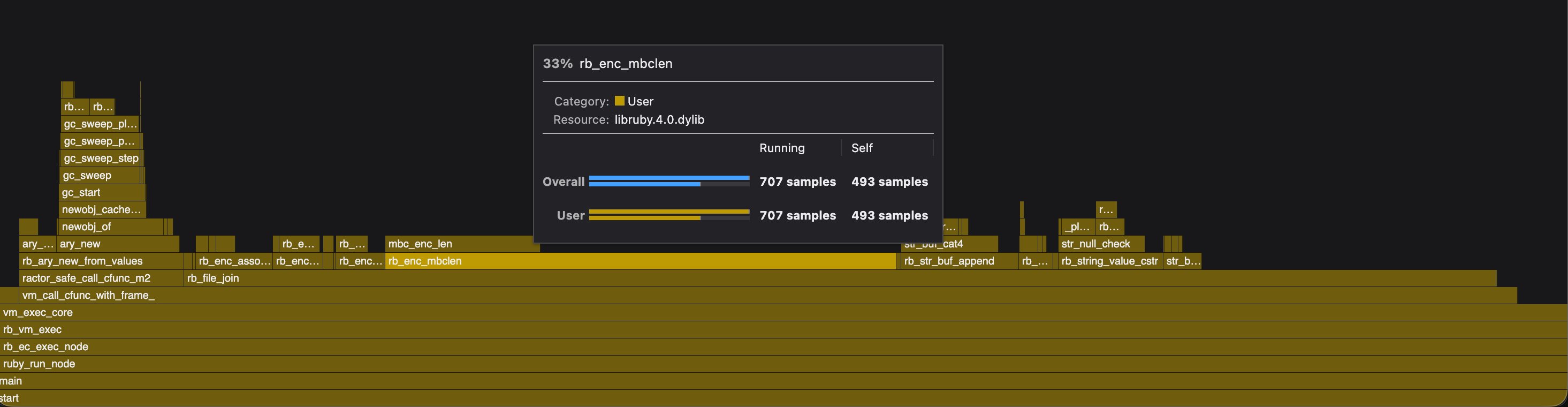Click the Running column header in tooltip

(x=781, y=148)
